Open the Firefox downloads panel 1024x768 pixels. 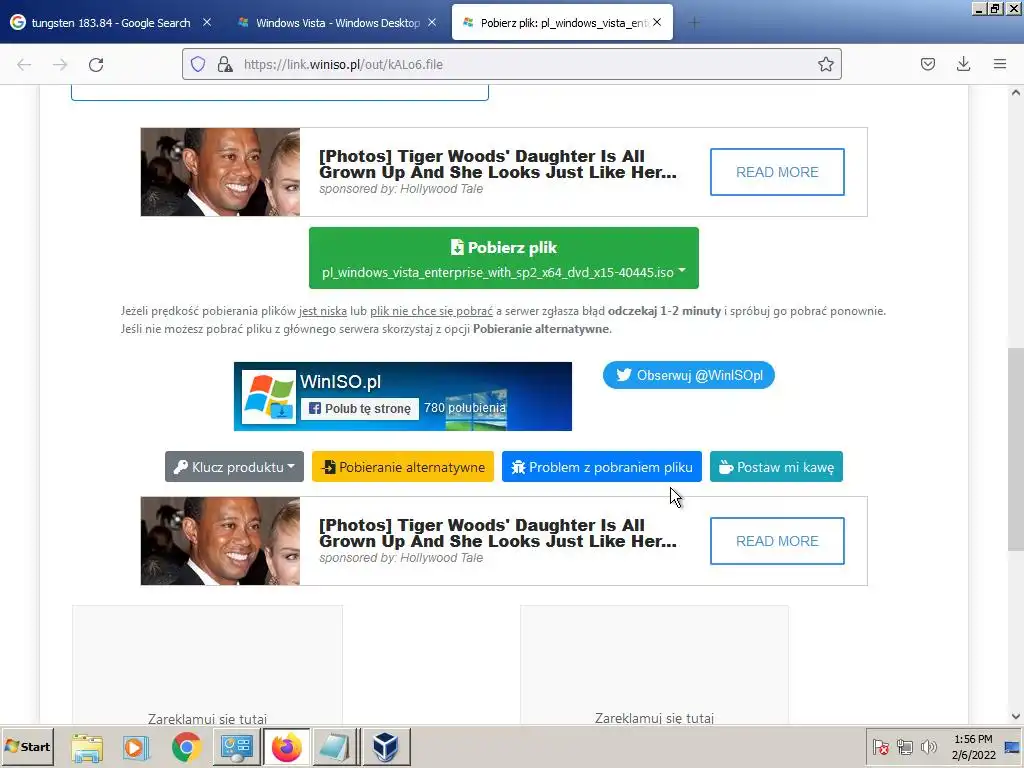tap(963, 64)
